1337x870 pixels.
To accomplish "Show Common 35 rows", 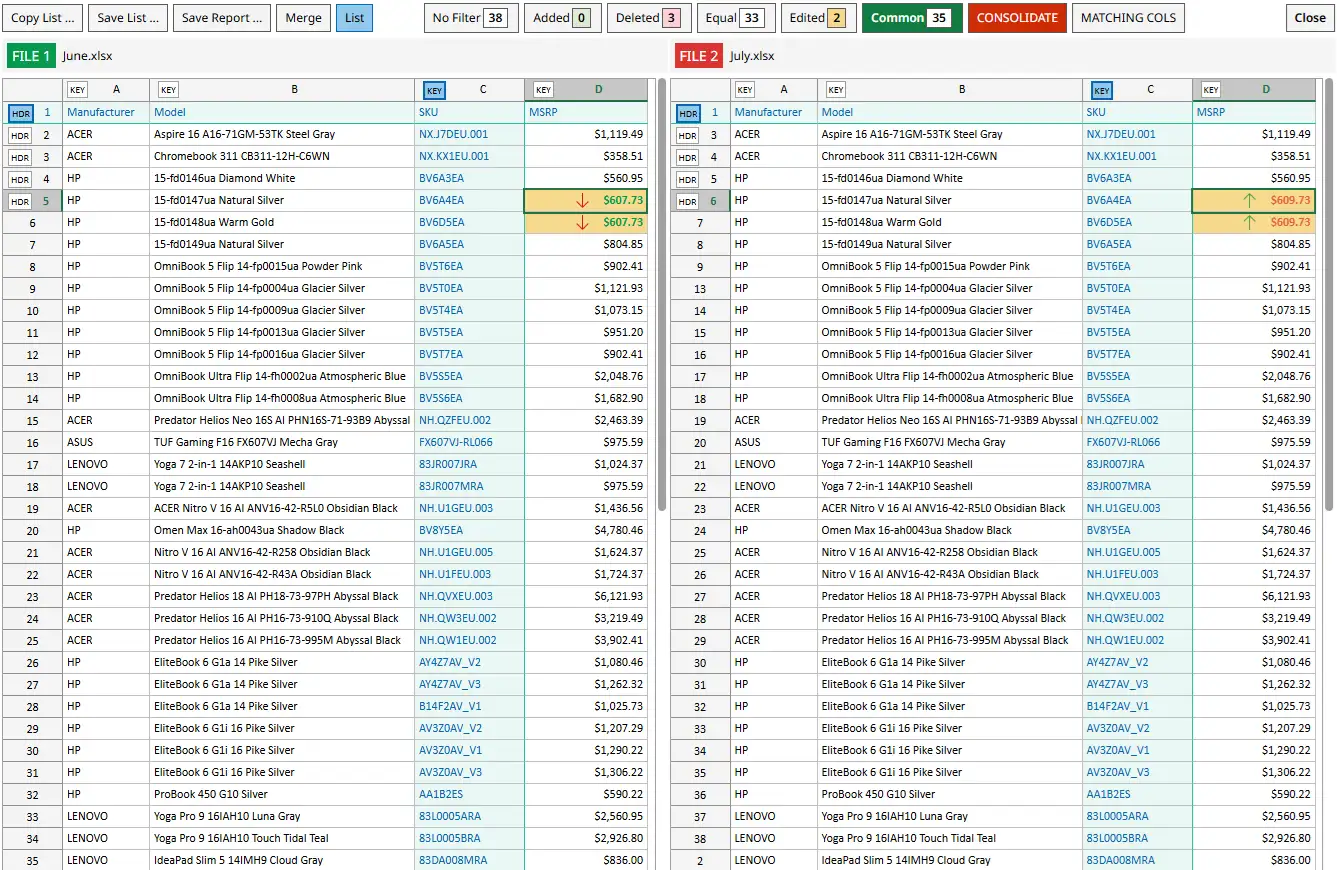I will (x=912, y=18).
